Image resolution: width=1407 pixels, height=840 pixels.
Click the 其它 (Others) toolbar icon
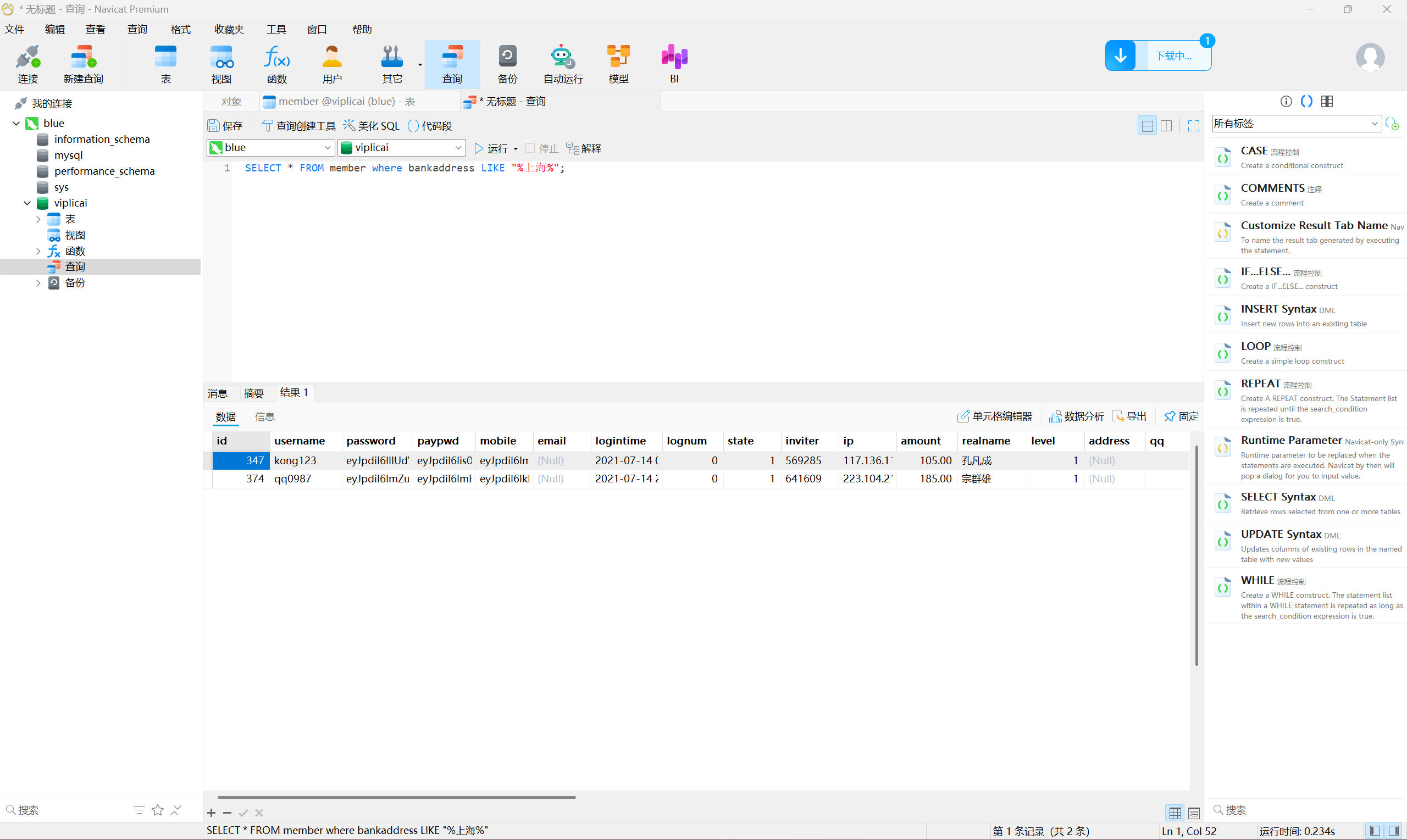[x=392, y=64]
